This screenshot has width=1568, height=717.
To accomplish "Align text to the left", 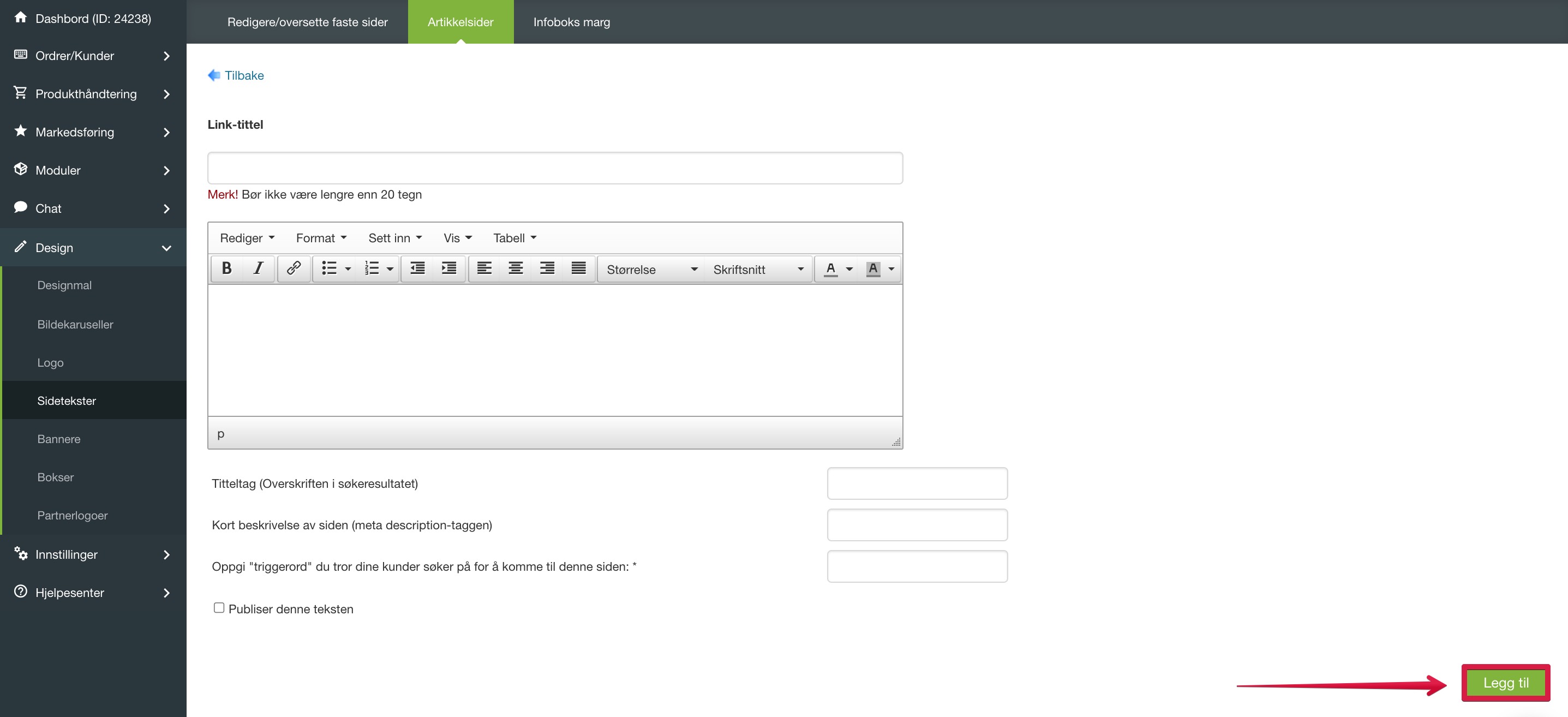I will point(484,268).
